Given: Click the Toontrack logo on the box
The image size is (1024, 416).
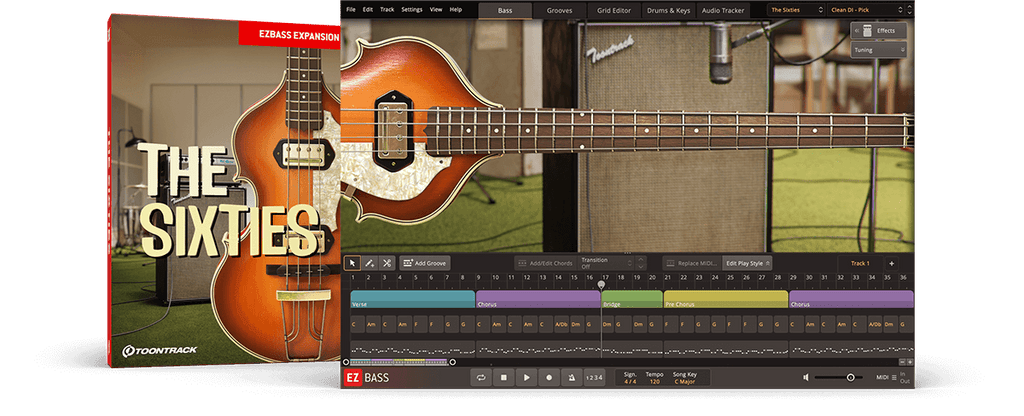Looking at the screenshot, I should click(160, 351).
